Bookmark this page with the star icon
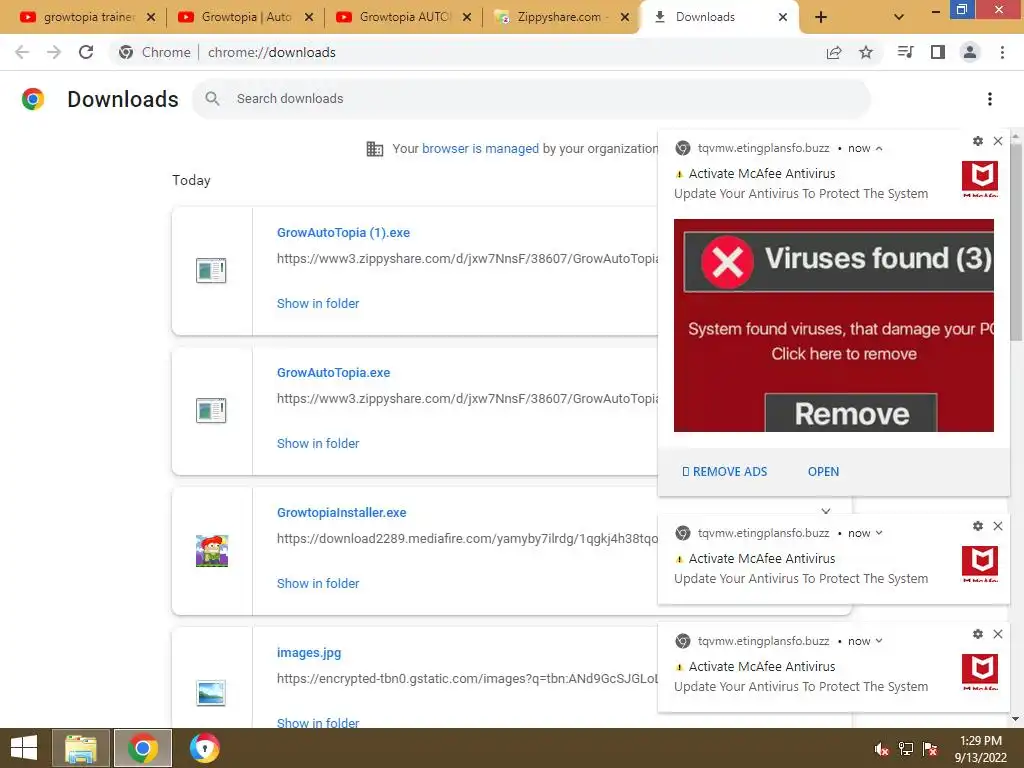1024x768 pixels. (x=866, y=52)
